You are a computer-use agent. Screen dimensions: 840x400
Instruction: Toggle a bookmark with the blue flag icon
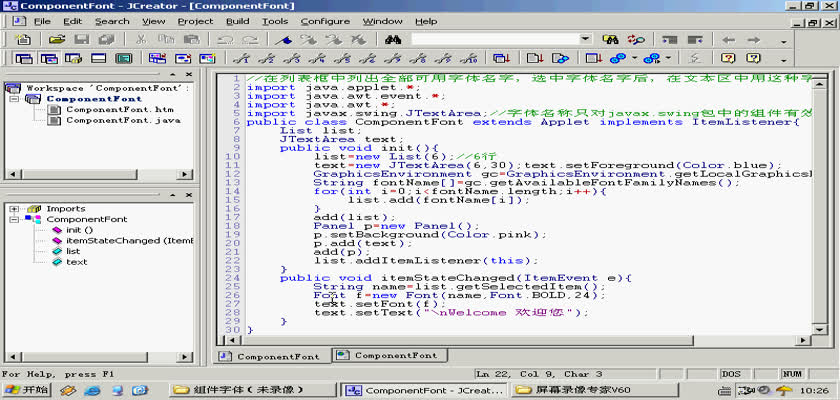coord(283,40)
